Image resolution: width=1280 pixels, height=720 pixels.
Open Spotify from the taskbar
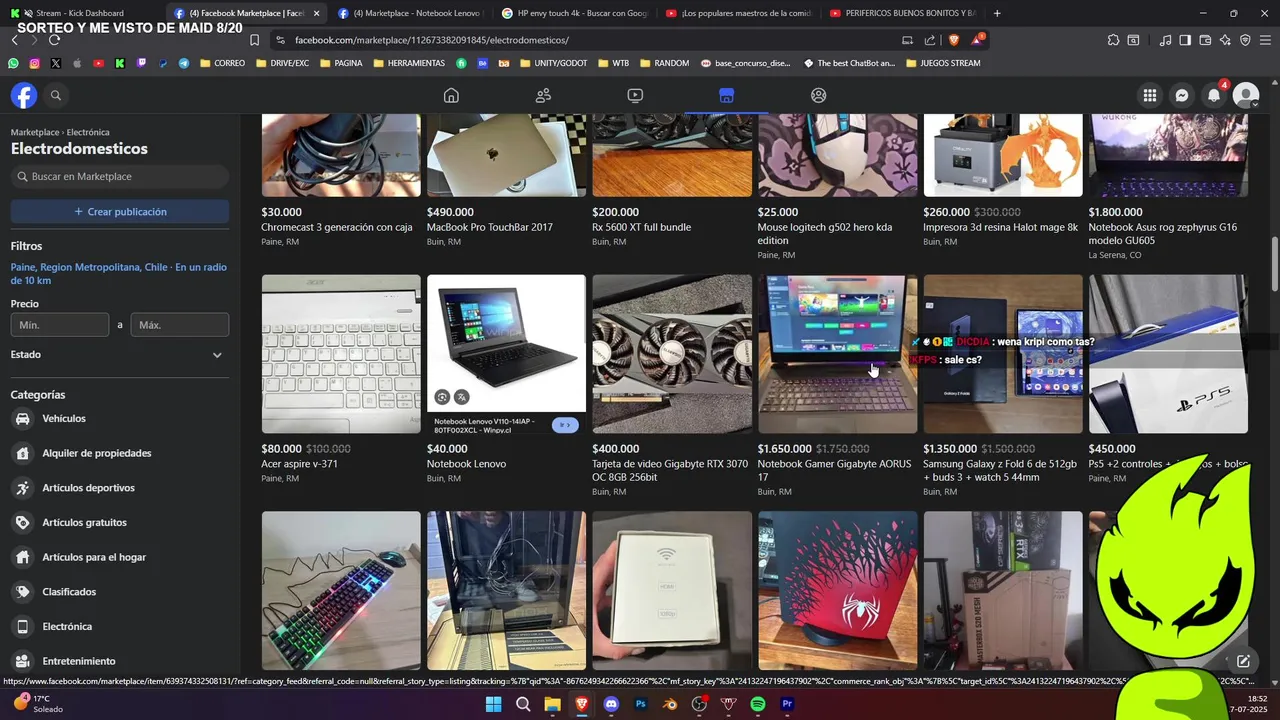(758, 704)
